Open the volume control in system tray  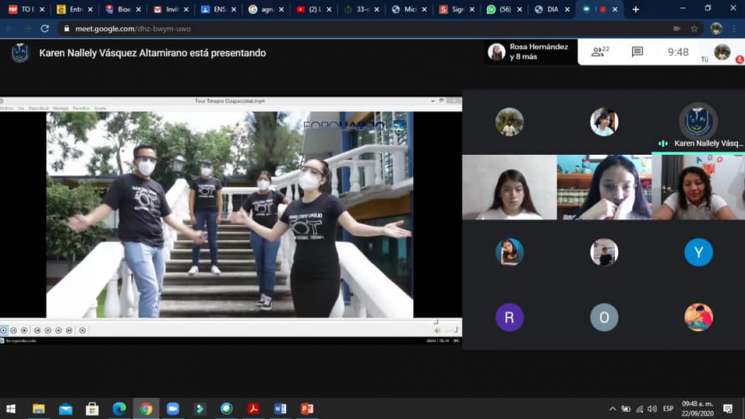click(652, 409)
